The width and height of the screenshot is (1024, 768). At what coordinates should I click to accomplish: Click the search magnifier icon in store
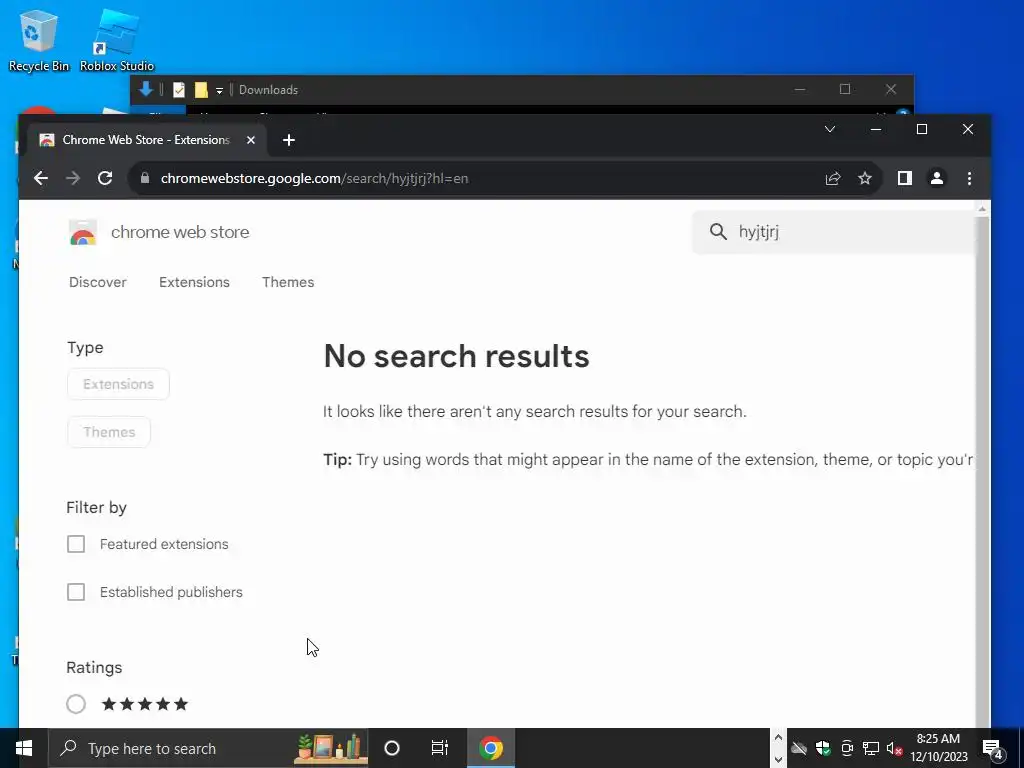(x=718, y=231)
